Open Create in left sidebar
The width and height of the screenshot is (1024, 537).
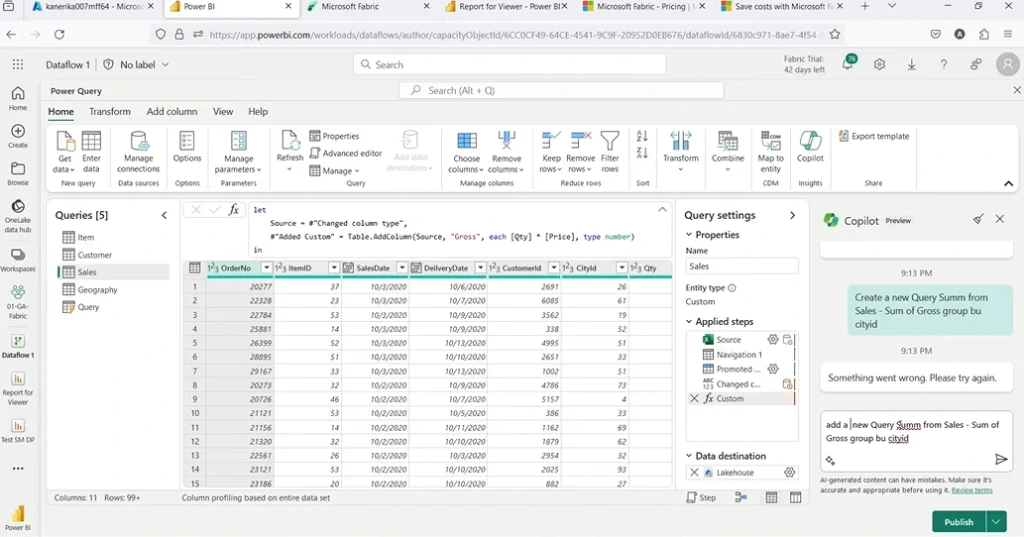point(18,136)
